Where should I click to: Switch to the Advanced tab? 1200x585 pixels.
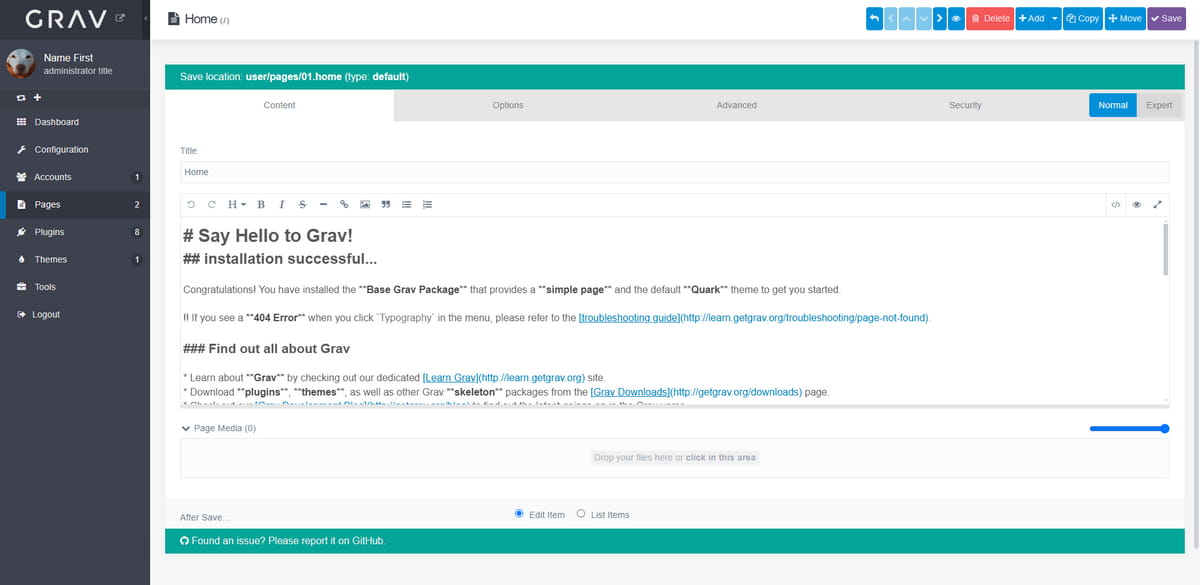pyautogui.click(x=736, y=105)
